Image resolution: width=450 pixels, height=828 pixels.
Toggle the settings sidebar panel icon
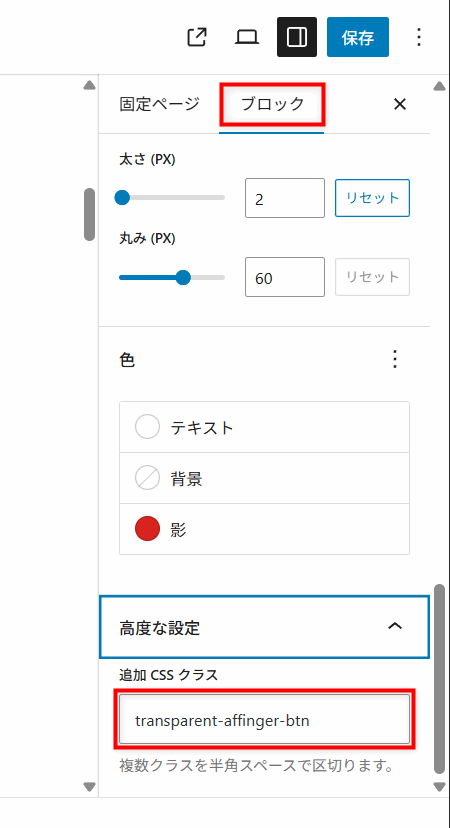point(297,37)
